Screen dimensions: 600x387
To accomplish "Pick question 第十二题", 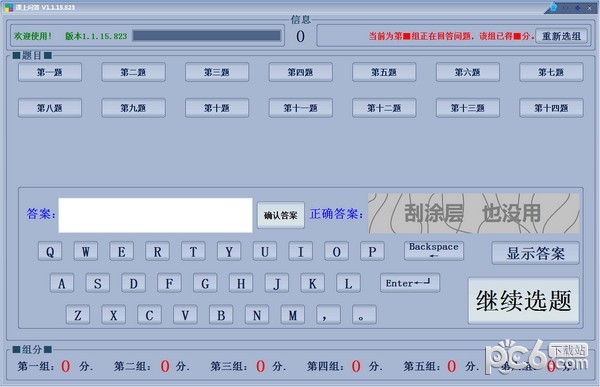I will pos(384,108).
